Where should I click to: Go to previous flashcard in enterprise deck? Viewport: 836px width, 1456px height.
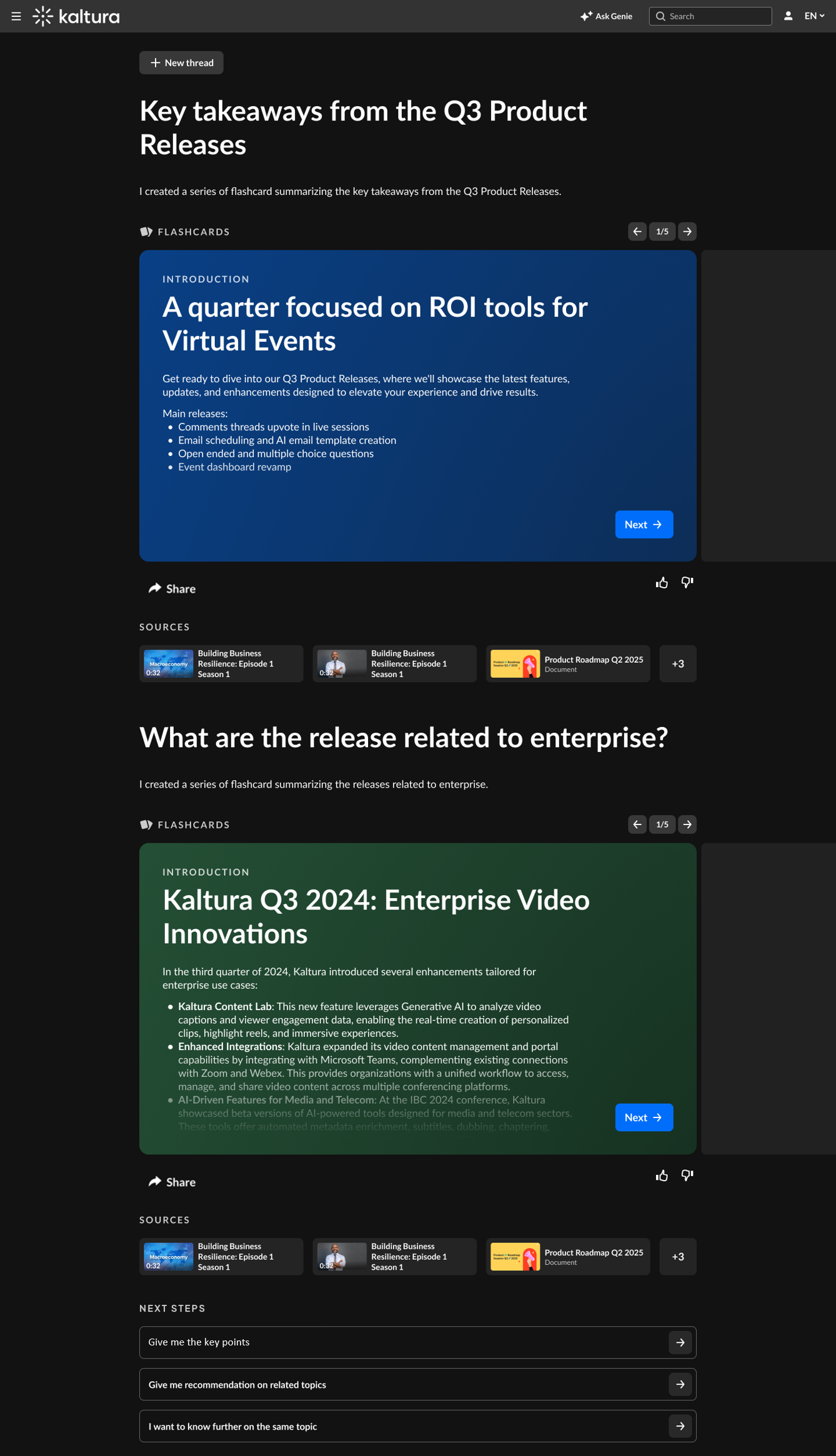click(637, 825)
